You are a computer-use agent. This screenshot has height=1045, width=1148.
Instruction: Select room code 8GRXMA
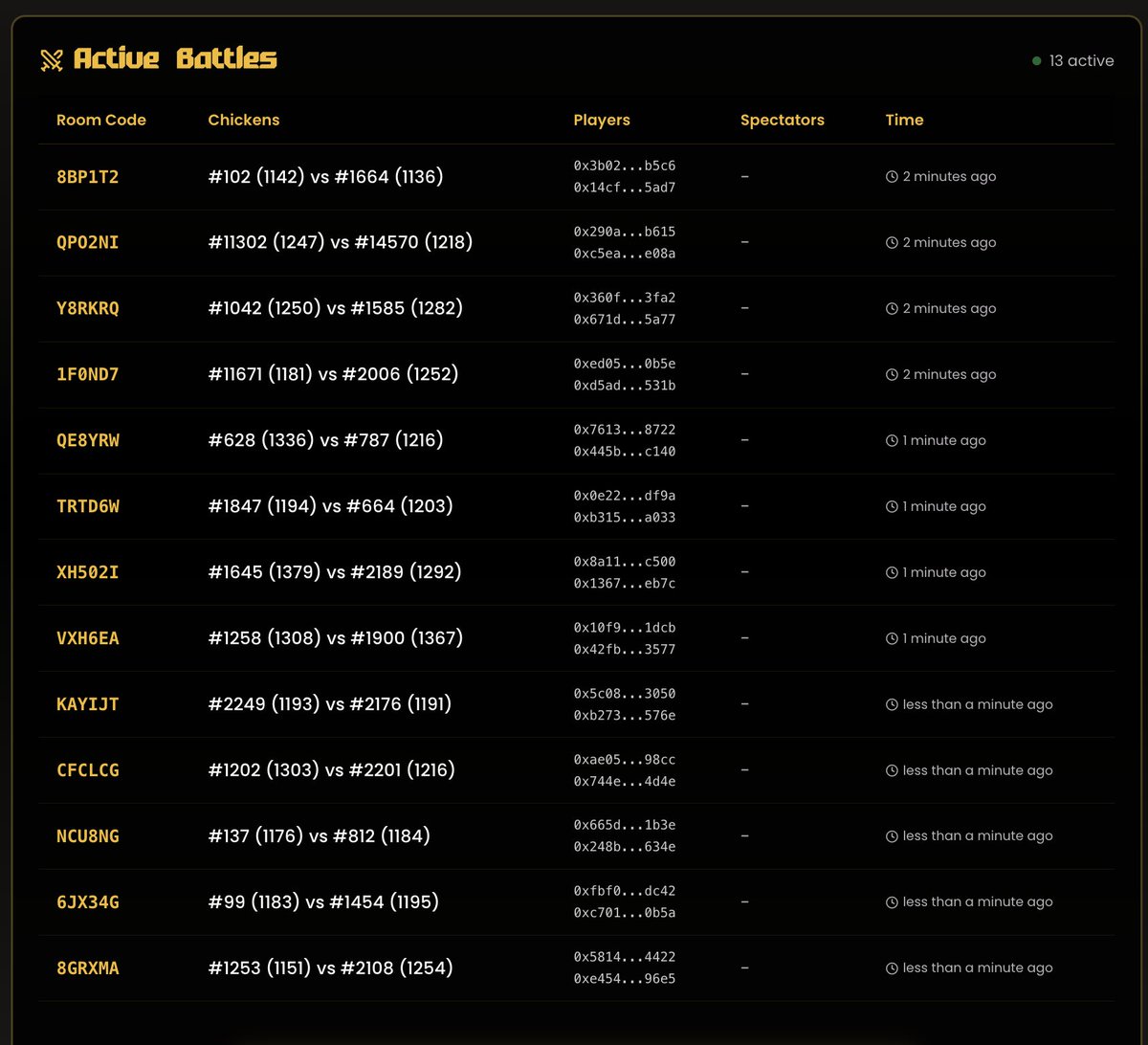tap(88, 968)
